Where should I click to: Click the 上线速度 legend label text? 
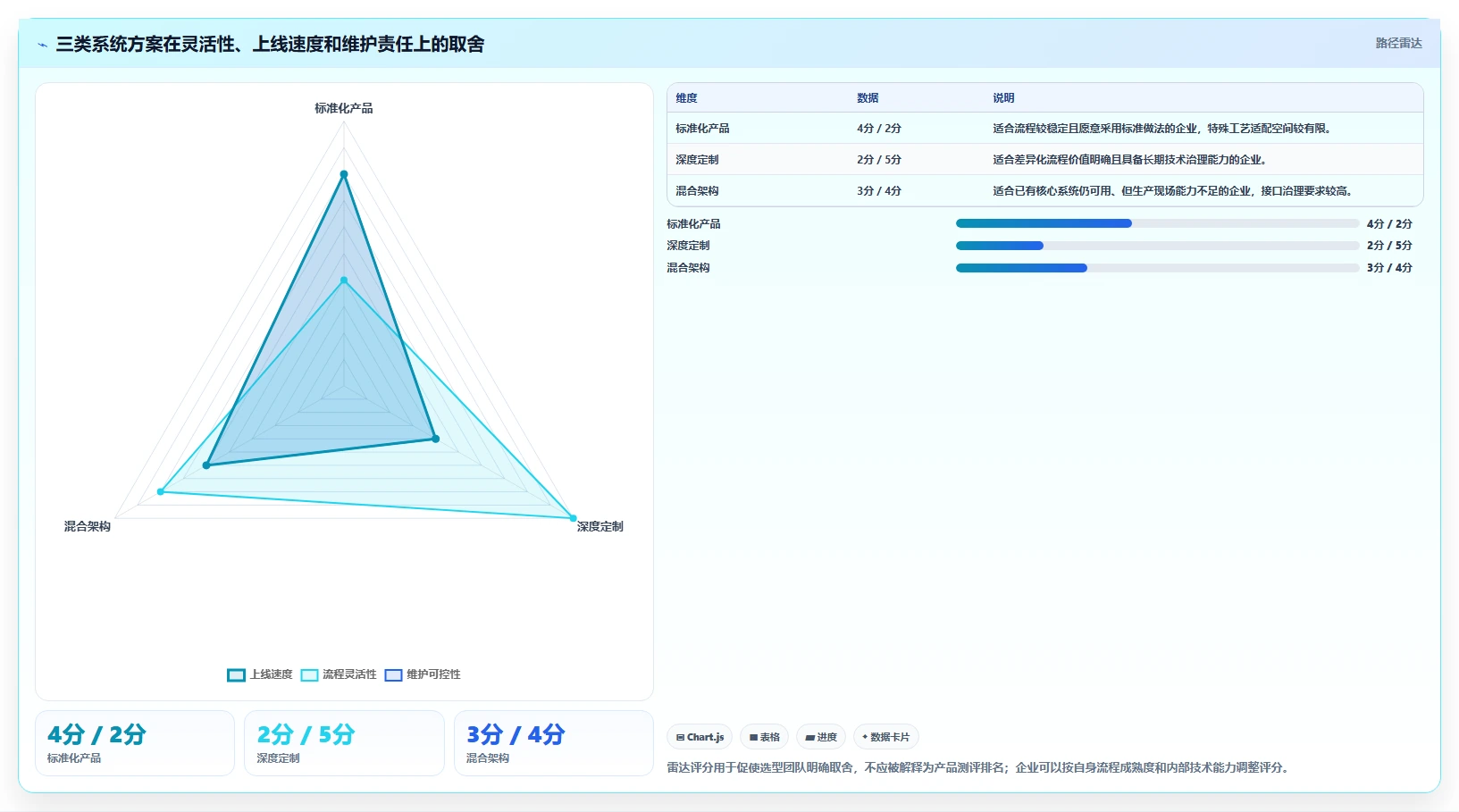[x=272, y=674]
